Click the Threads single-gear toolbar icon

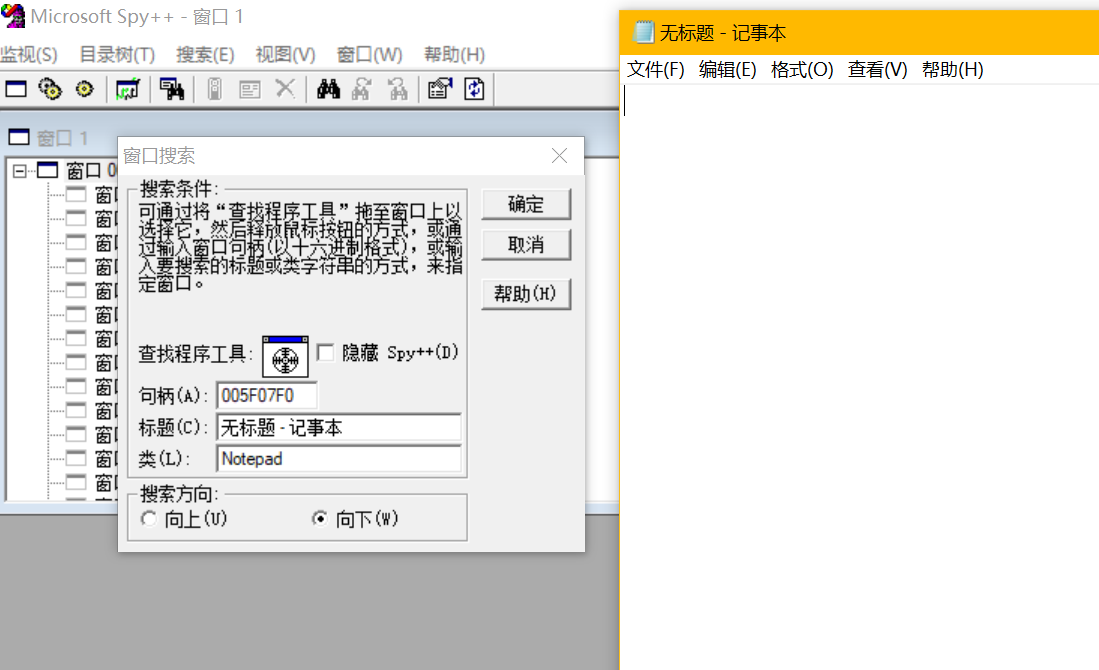pyautogui.click(x=84, y=89)
